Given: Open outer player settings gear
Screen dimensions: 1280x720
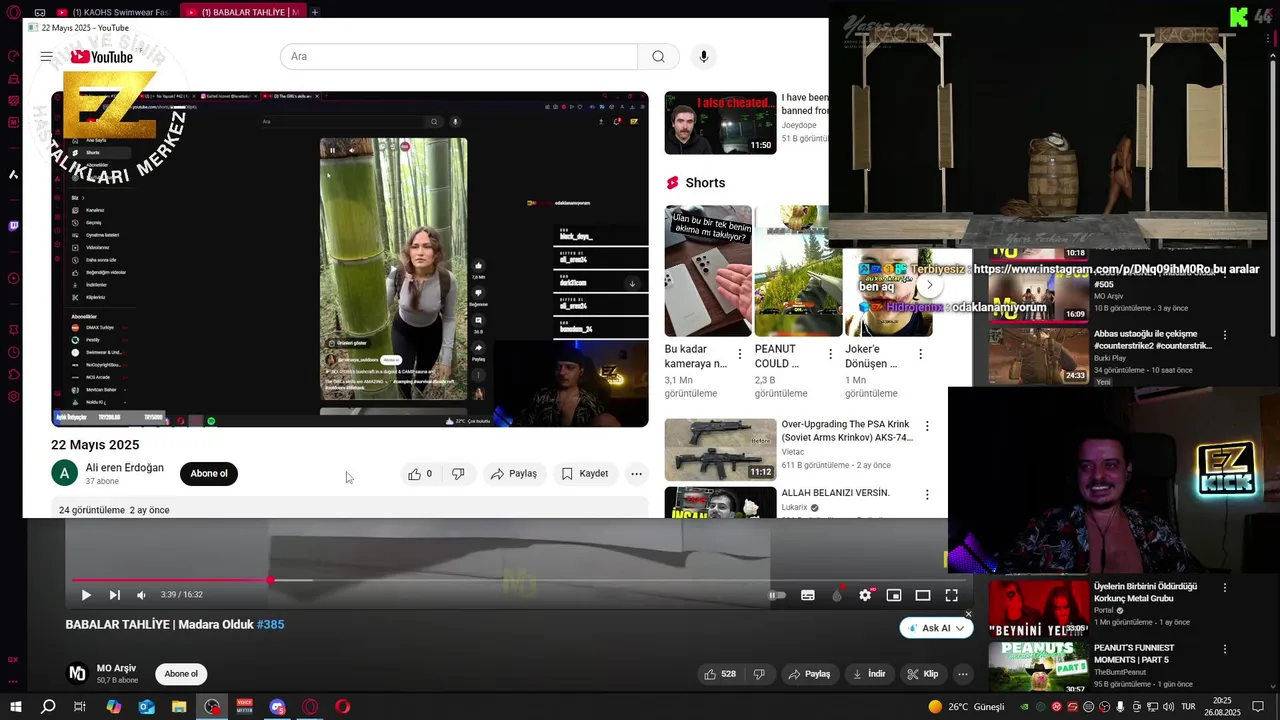Looking at the screenshot, I should 865,595.
